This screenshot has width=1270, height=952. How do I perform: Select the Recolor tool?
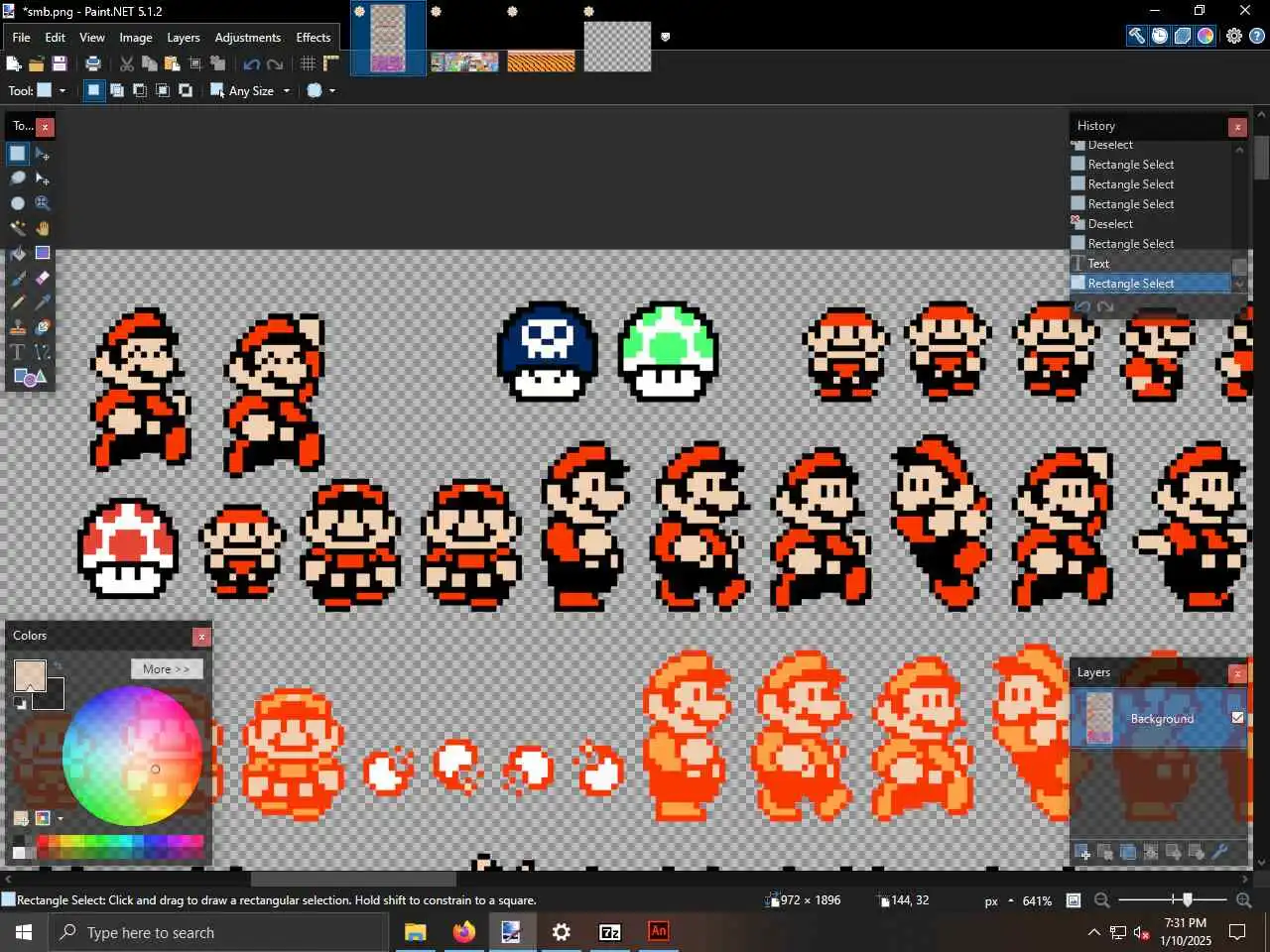point(43,327)
